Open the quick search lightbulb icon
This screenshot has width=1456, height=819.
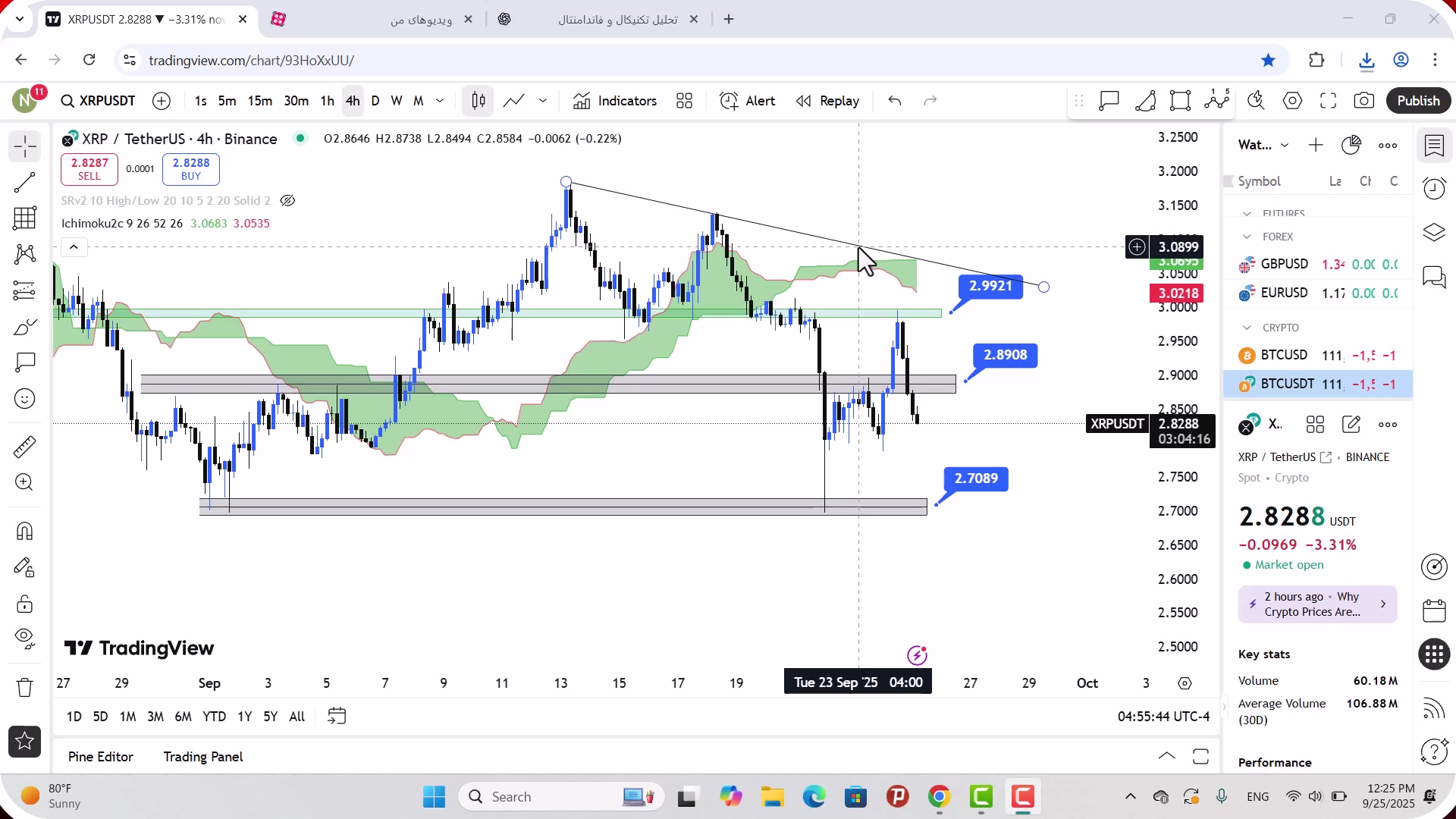click(x=1257, y=101)
